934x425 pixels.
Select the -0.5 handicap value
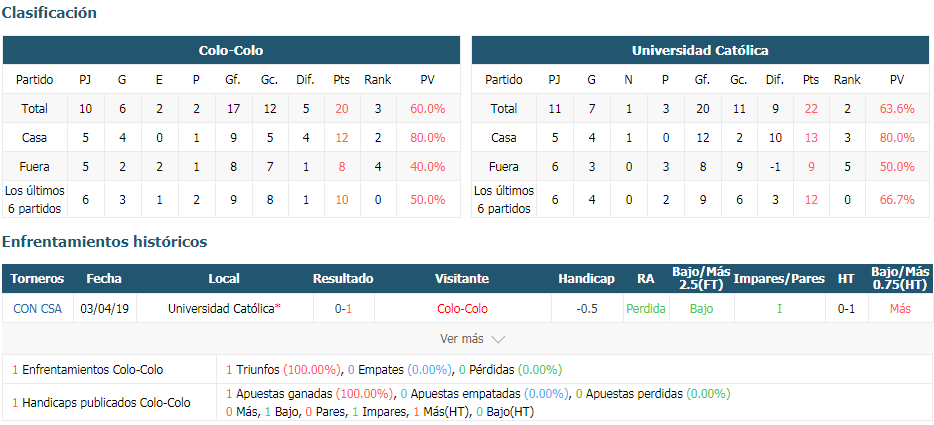point(587,309)
